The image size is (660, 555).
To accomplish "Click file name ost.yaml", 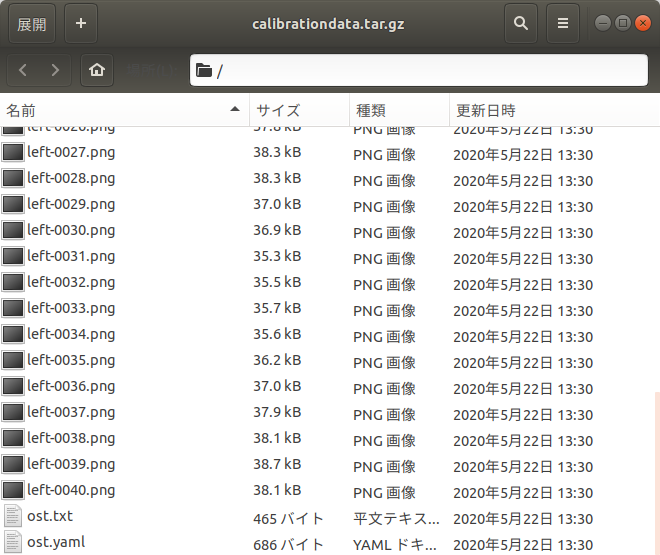I will click(x=56, y=542).
